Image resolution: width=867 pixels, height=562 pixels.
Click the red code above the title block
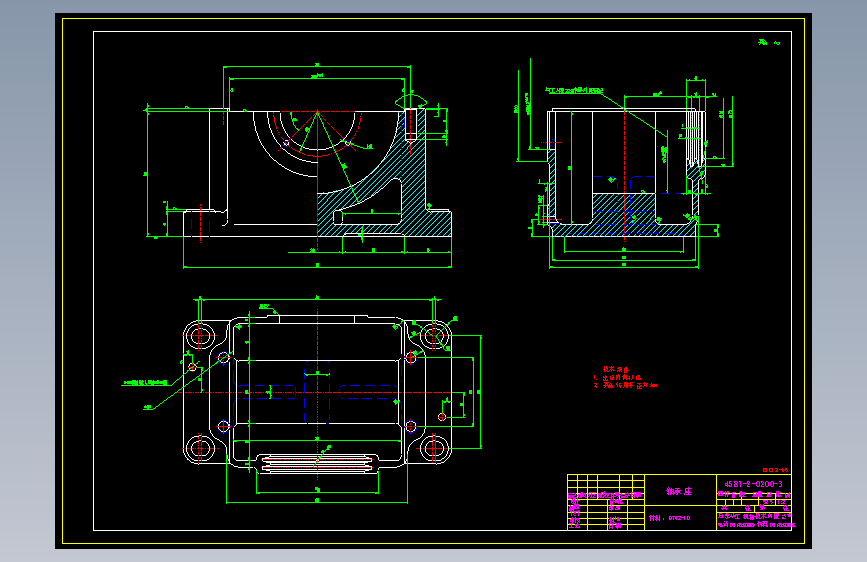776,470
